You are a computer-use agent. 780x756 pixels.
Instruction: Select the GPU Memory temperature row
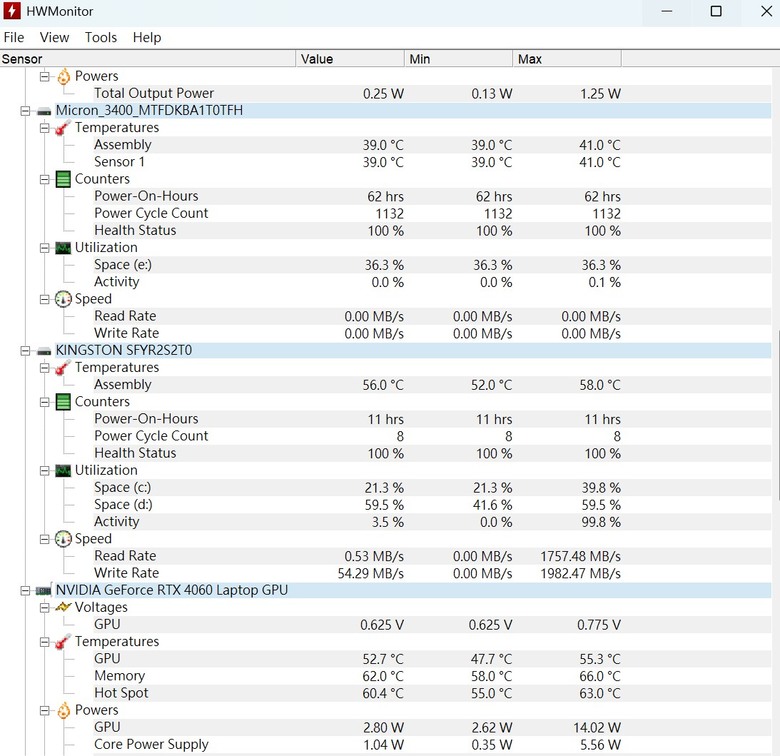[x=432, y=676]
